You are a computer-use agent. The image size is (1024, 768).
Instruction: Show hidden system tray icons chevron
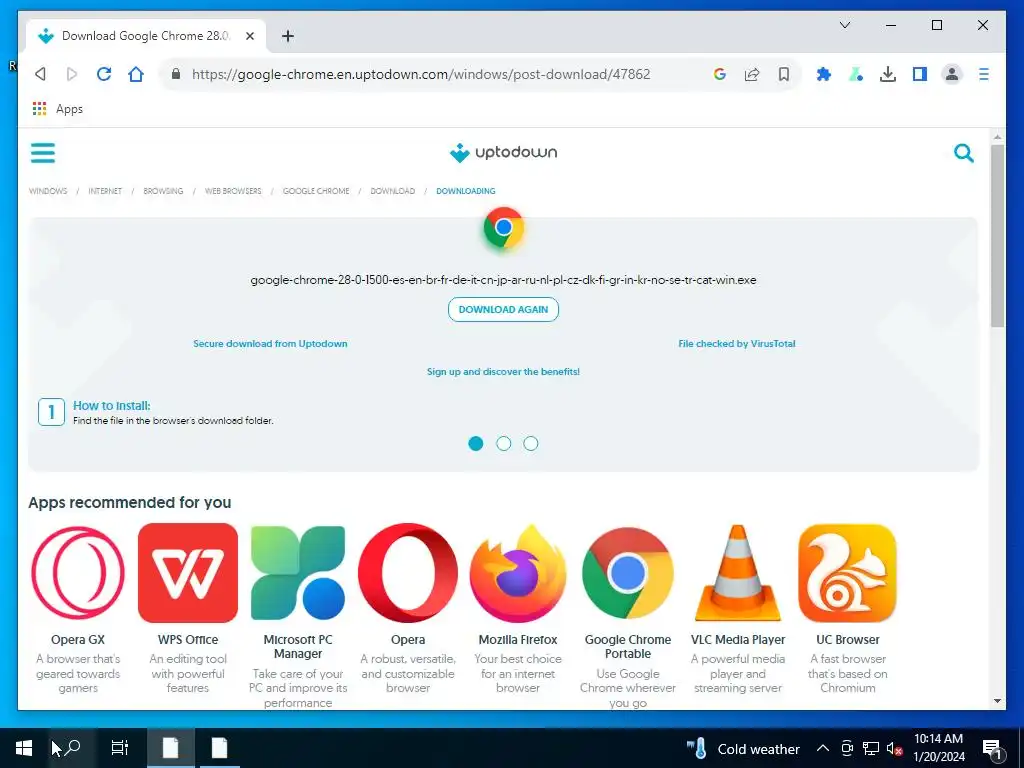pos(823,748)
